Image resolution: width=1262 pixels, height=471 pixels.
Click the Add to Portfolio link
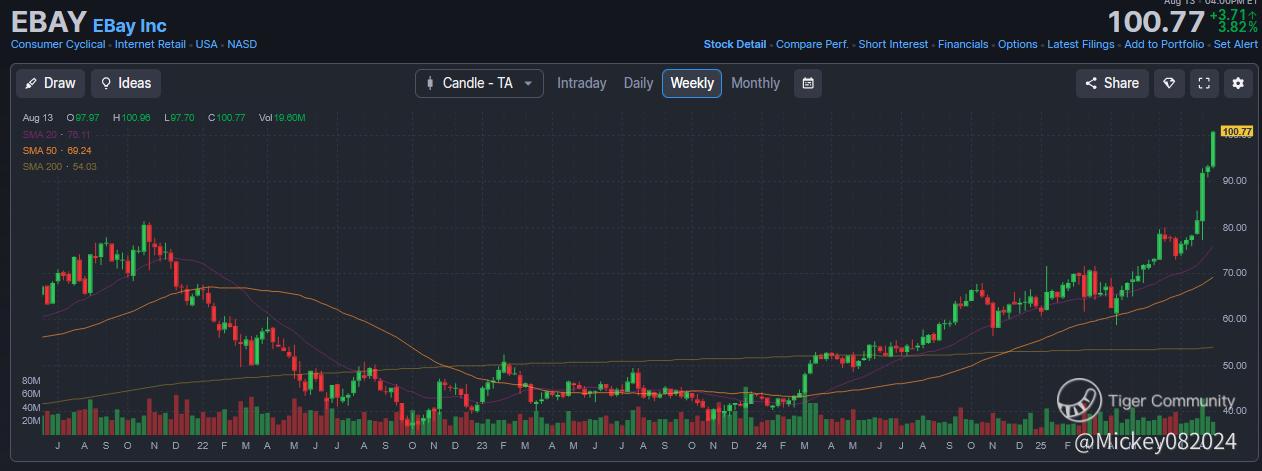[x=1164, y=44]
